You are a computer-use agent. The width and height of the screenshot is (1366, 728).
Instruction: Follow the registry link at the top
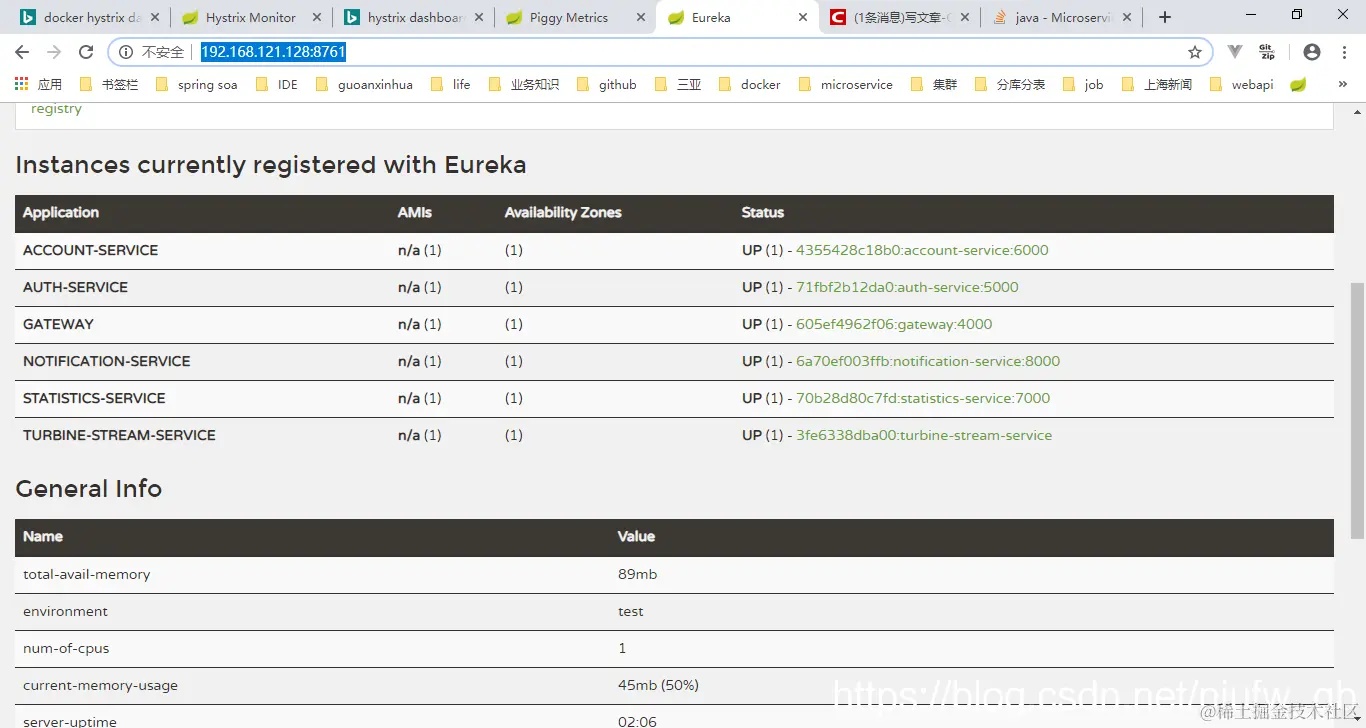(56, 109)
